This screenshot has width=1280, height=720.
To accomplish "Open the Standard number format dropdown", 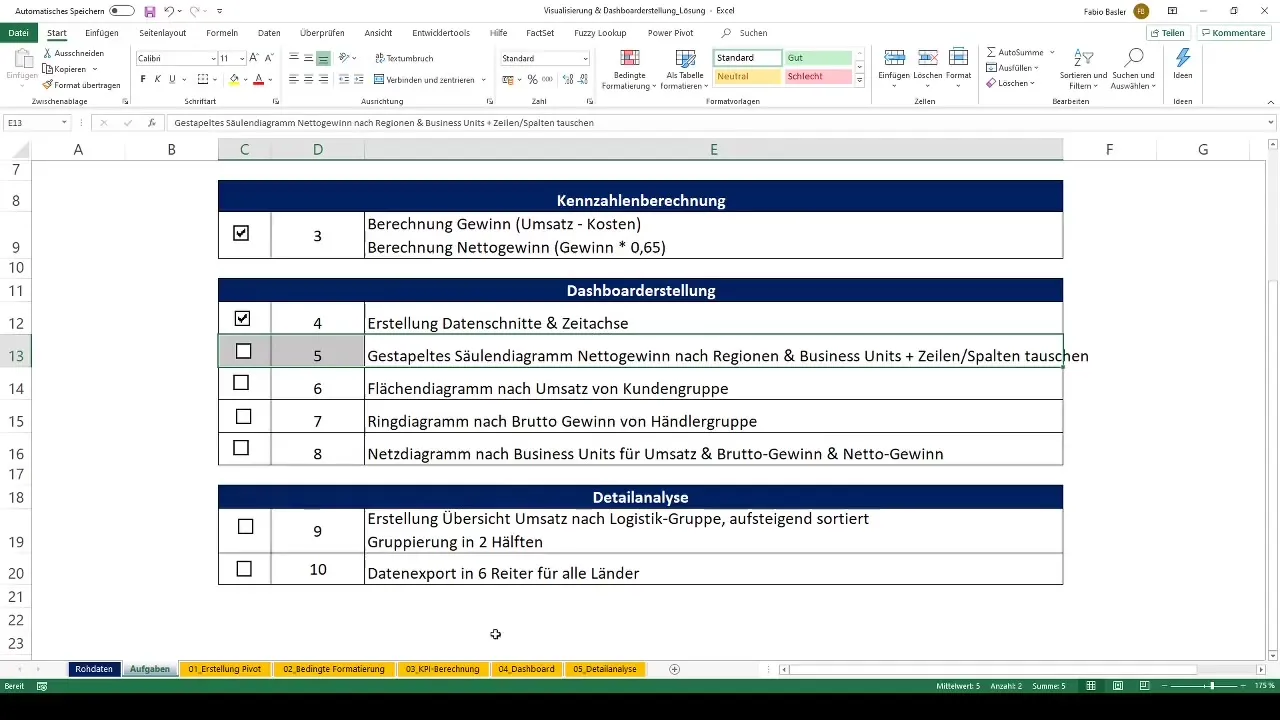I will point(585,59).
